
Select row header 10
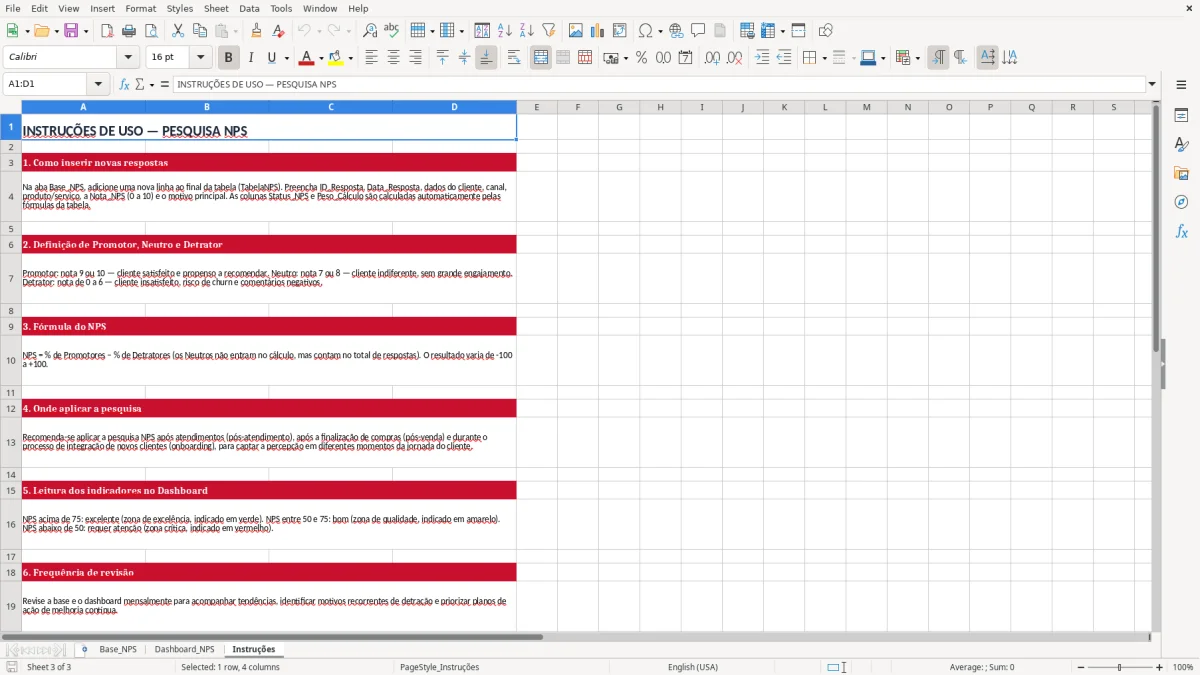click(x=11, y=360)
